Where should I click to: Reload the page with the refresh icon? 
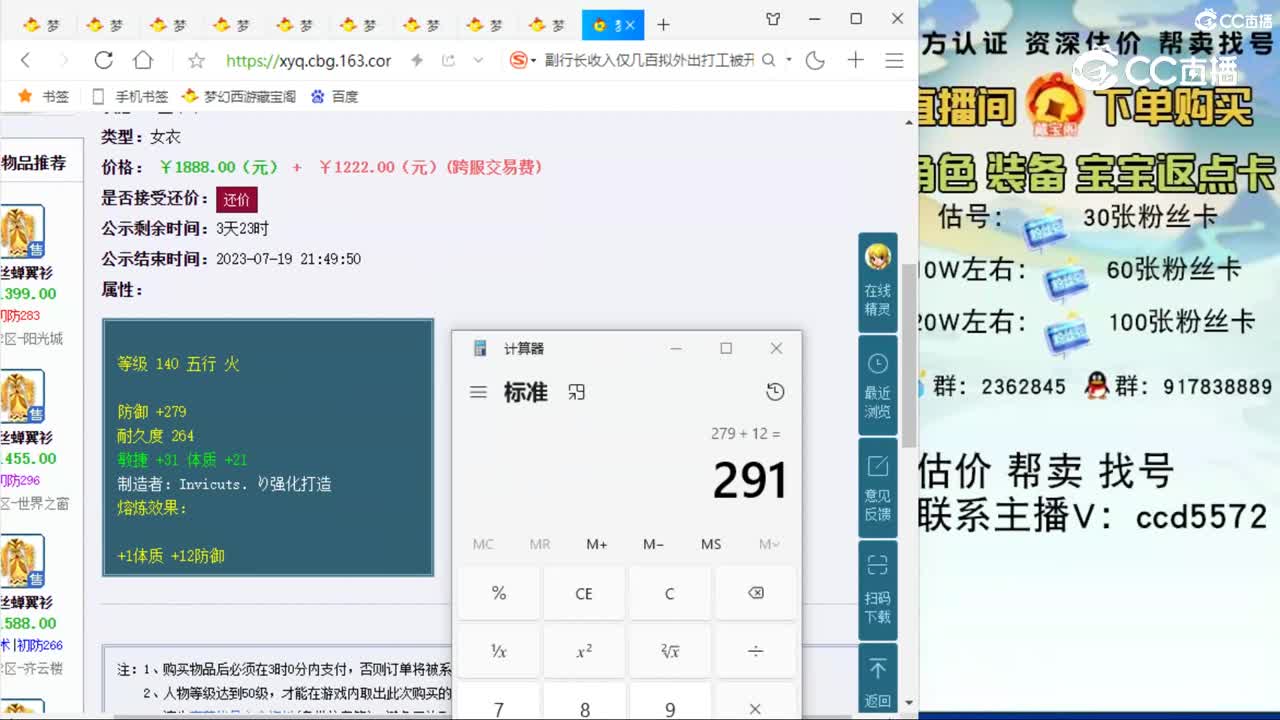pos(103,60)
